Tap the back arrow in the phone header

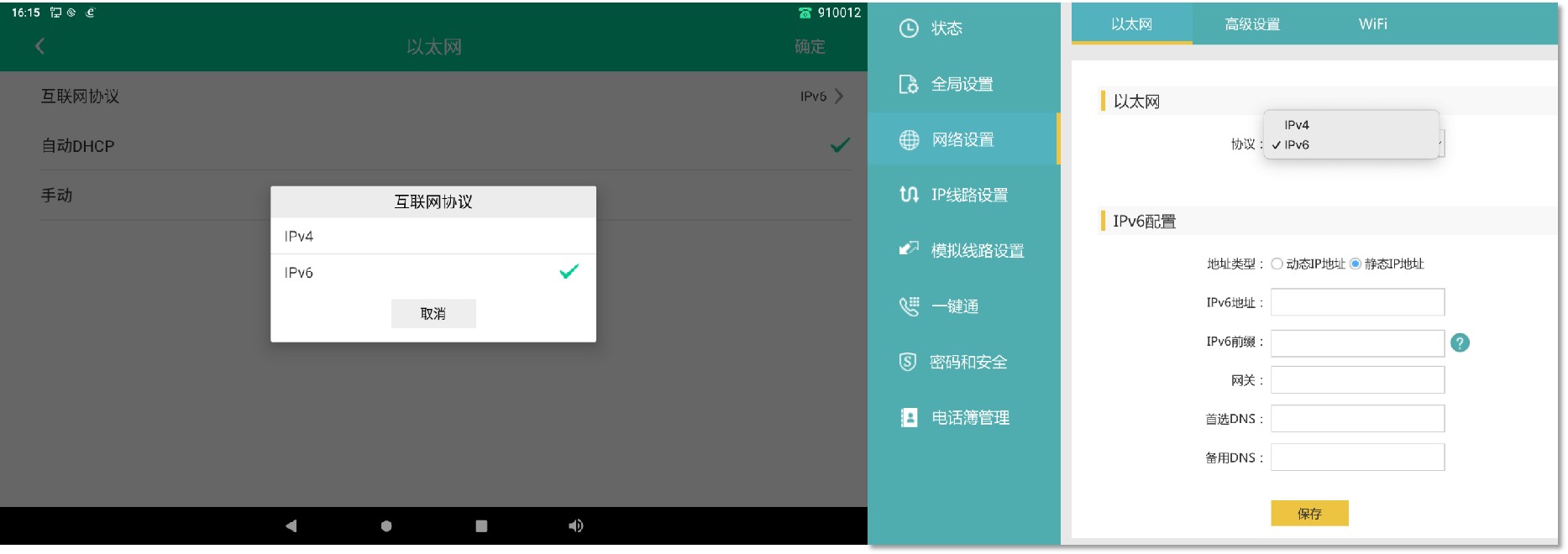[x=39, y=46]
